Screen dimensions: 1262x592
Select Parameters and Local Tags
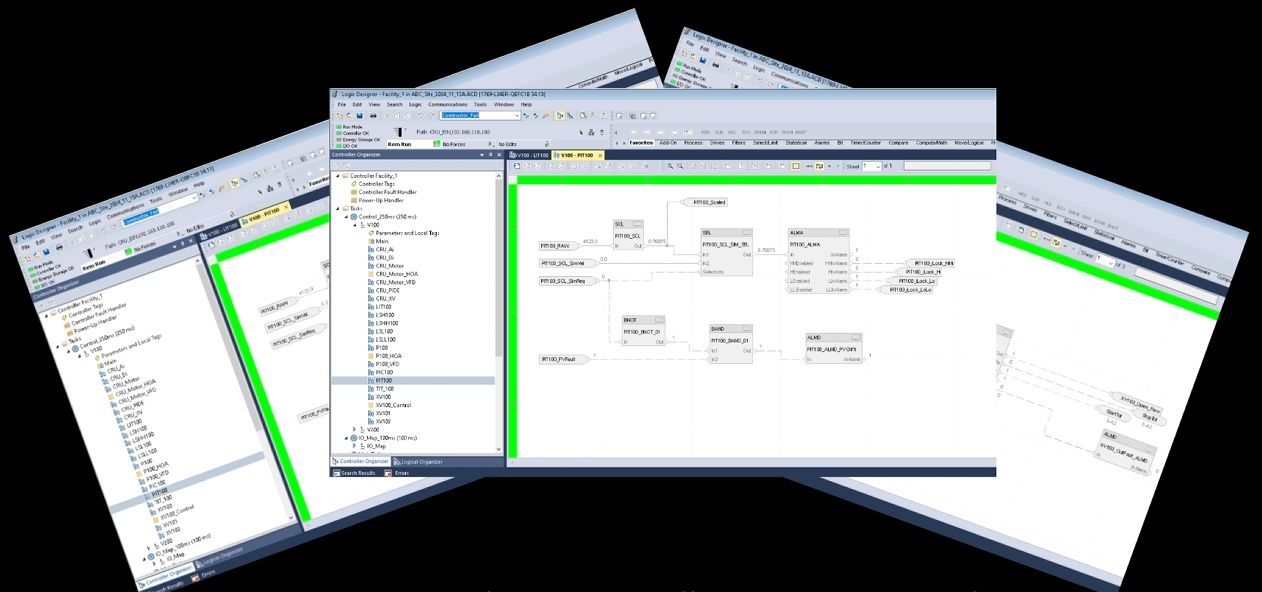point(404,233)
